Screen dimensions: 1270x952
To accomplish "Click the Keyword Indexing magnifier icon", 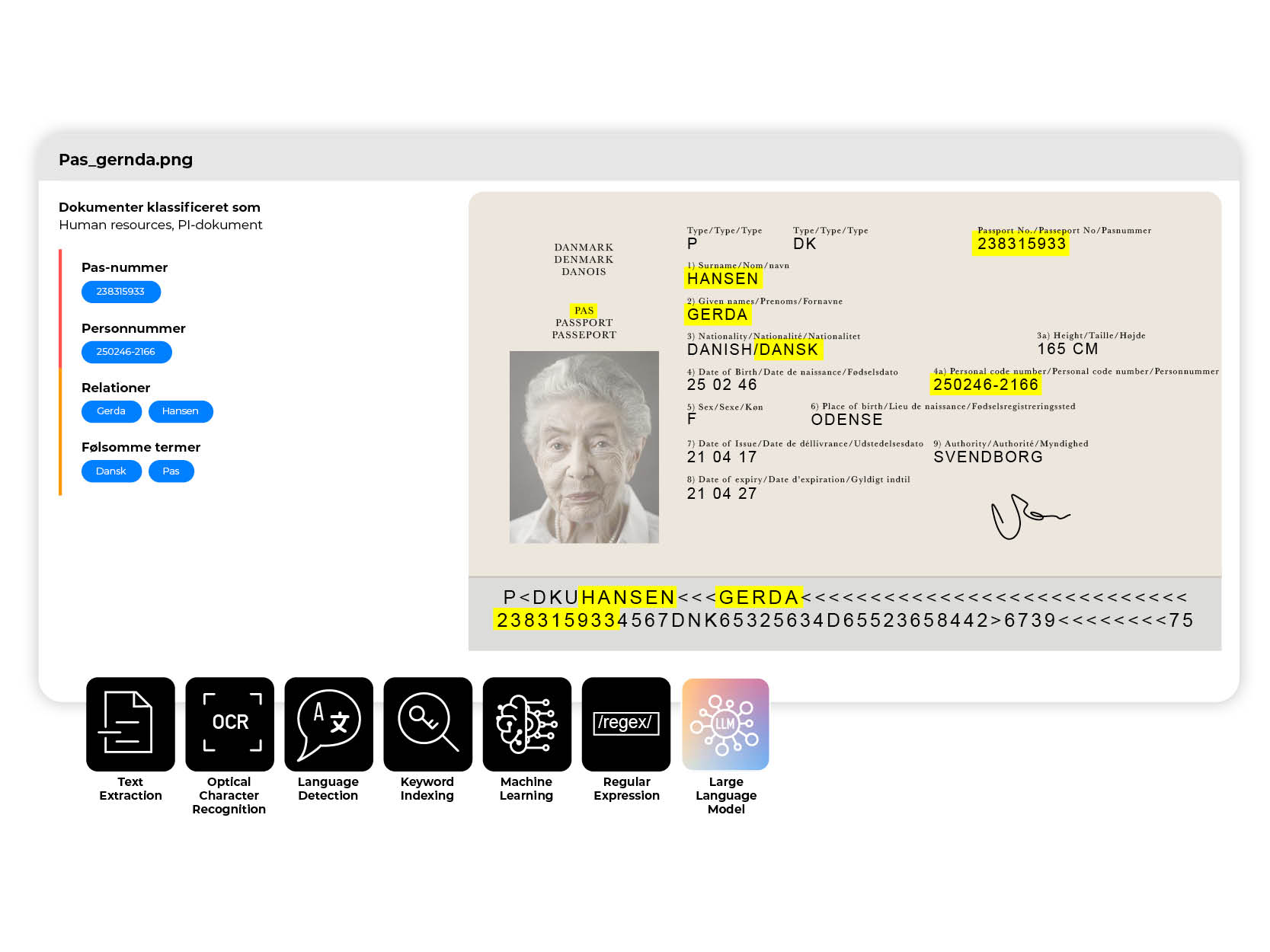I will click(427, 724).
